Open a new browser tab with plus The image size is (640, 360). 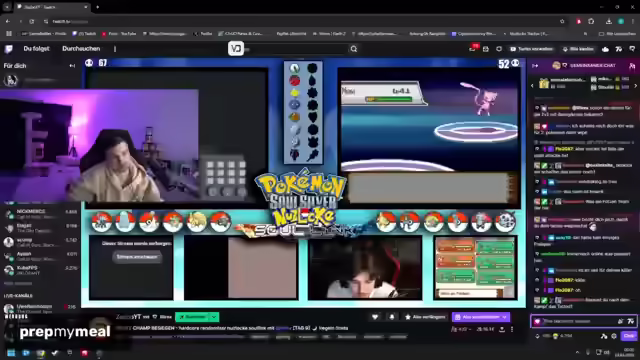[98, 7]
